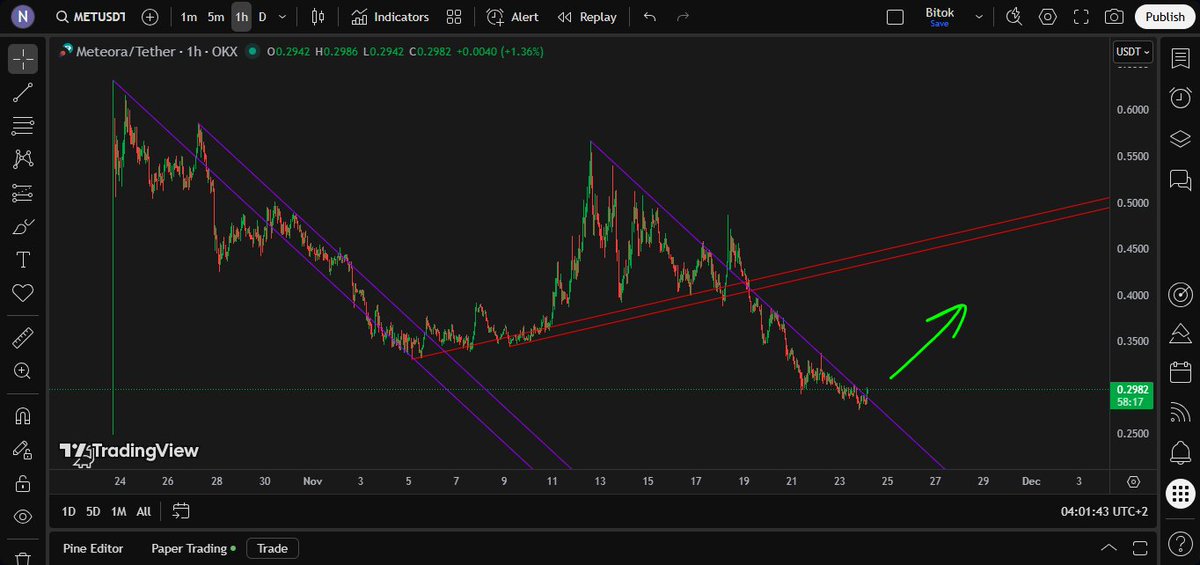Select the 1M date range
The image size is (1200, 565).
(118, 511)
